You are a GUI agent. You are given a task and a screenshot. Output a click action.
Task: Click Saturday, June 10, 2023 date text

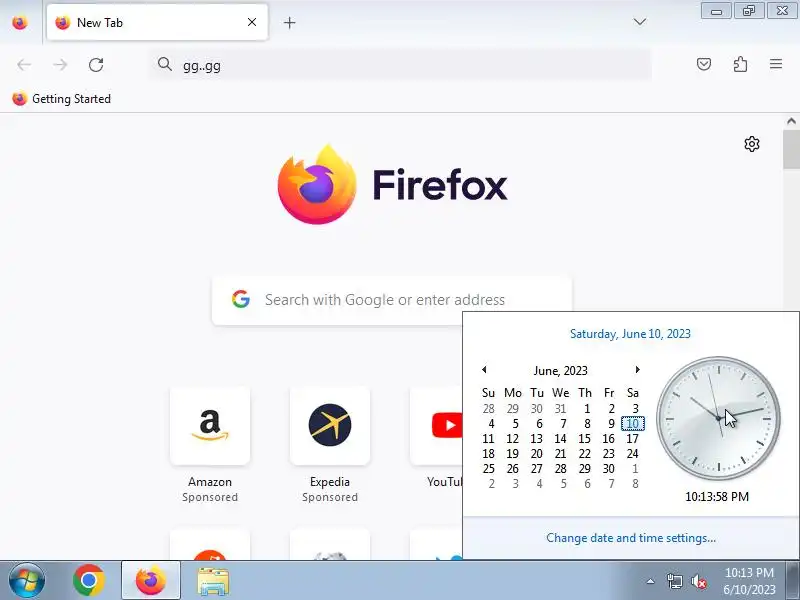pos(630,334)
